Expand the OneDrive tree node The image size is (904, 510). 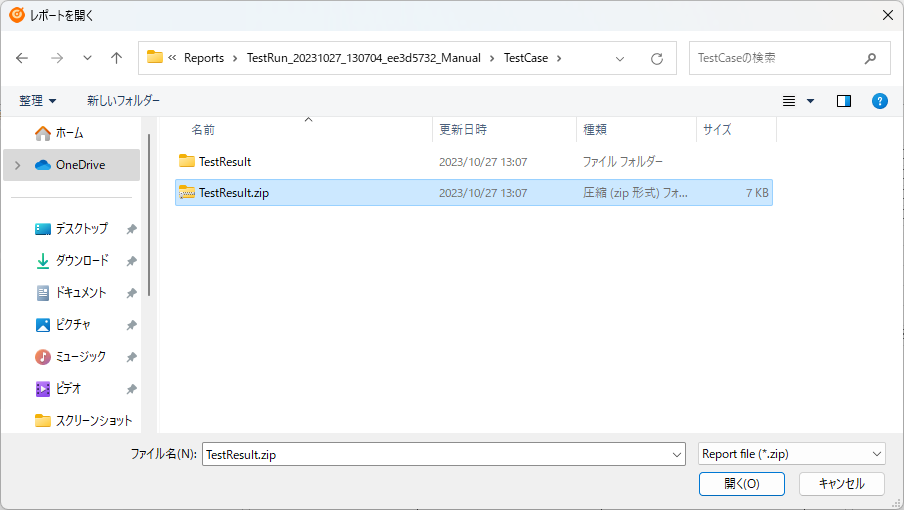point(17,165)
